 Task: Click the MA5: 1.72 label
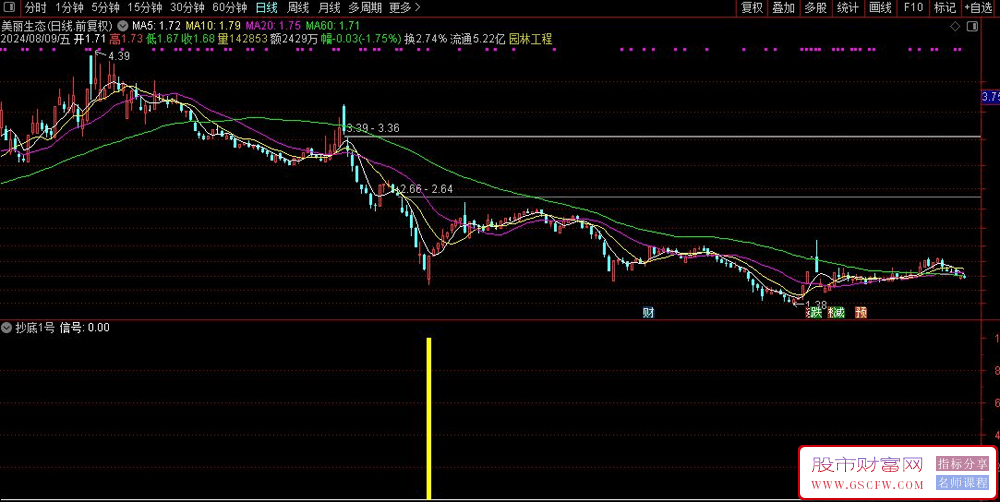pyautogui.click(x=156, y=26)
